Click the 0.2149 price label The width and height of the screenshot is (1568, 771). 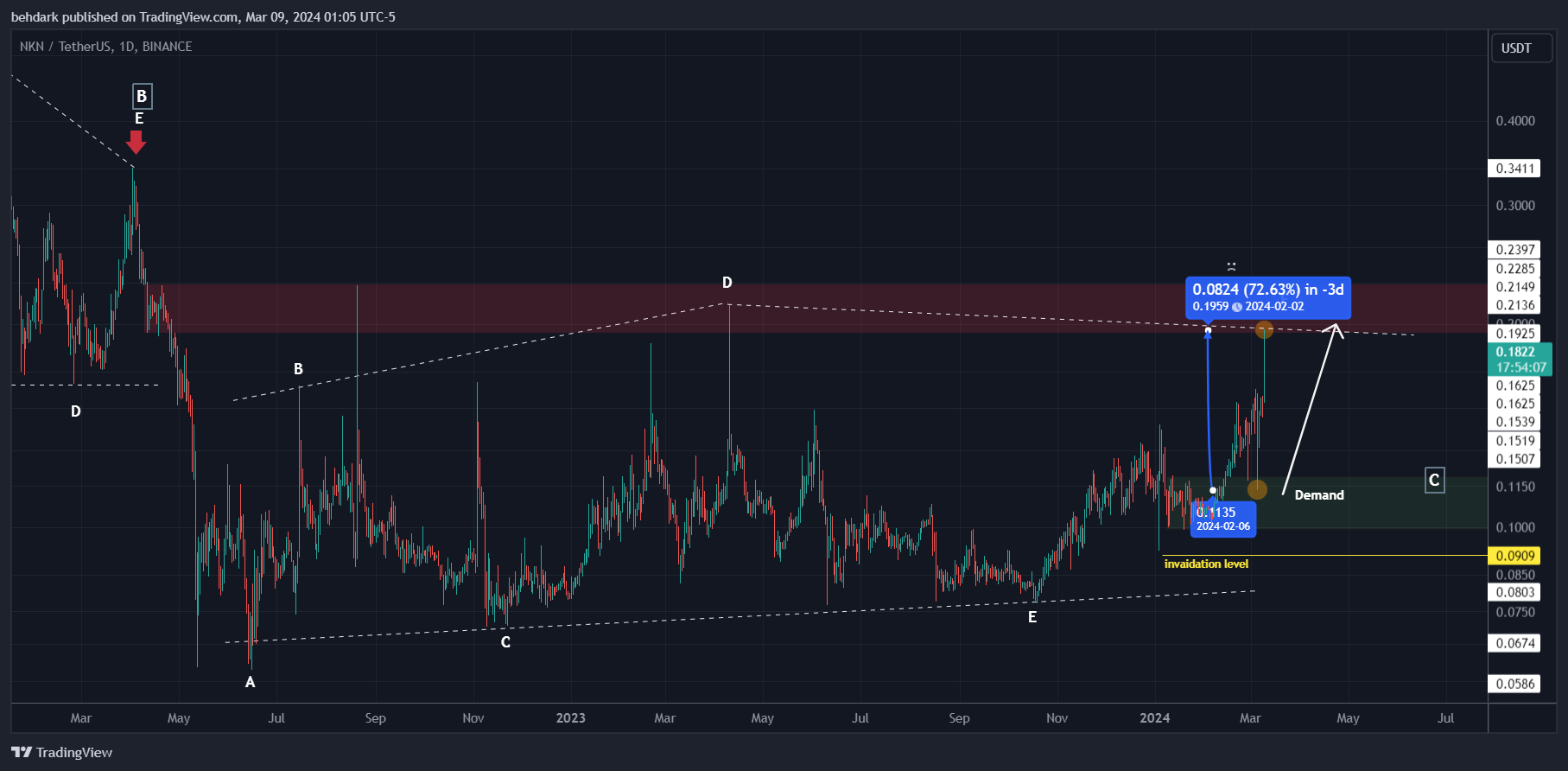[1515, 287]
